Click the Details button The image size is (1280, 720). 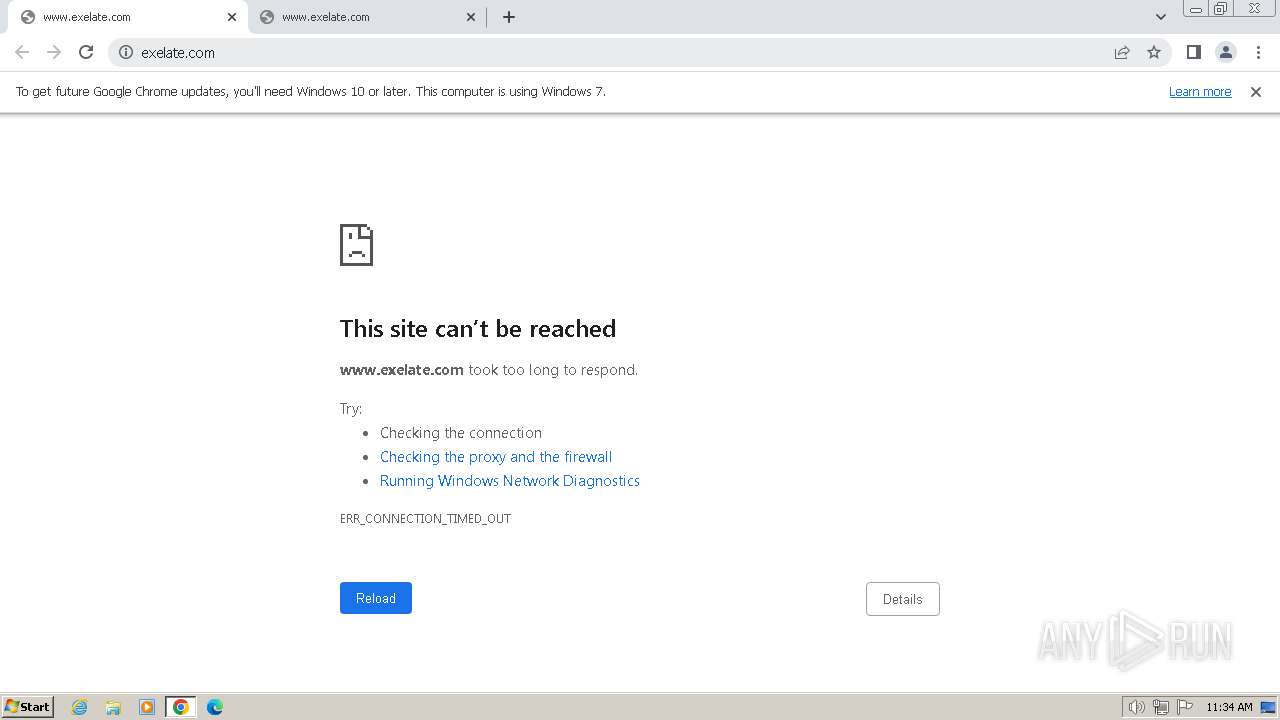(903, 599)
